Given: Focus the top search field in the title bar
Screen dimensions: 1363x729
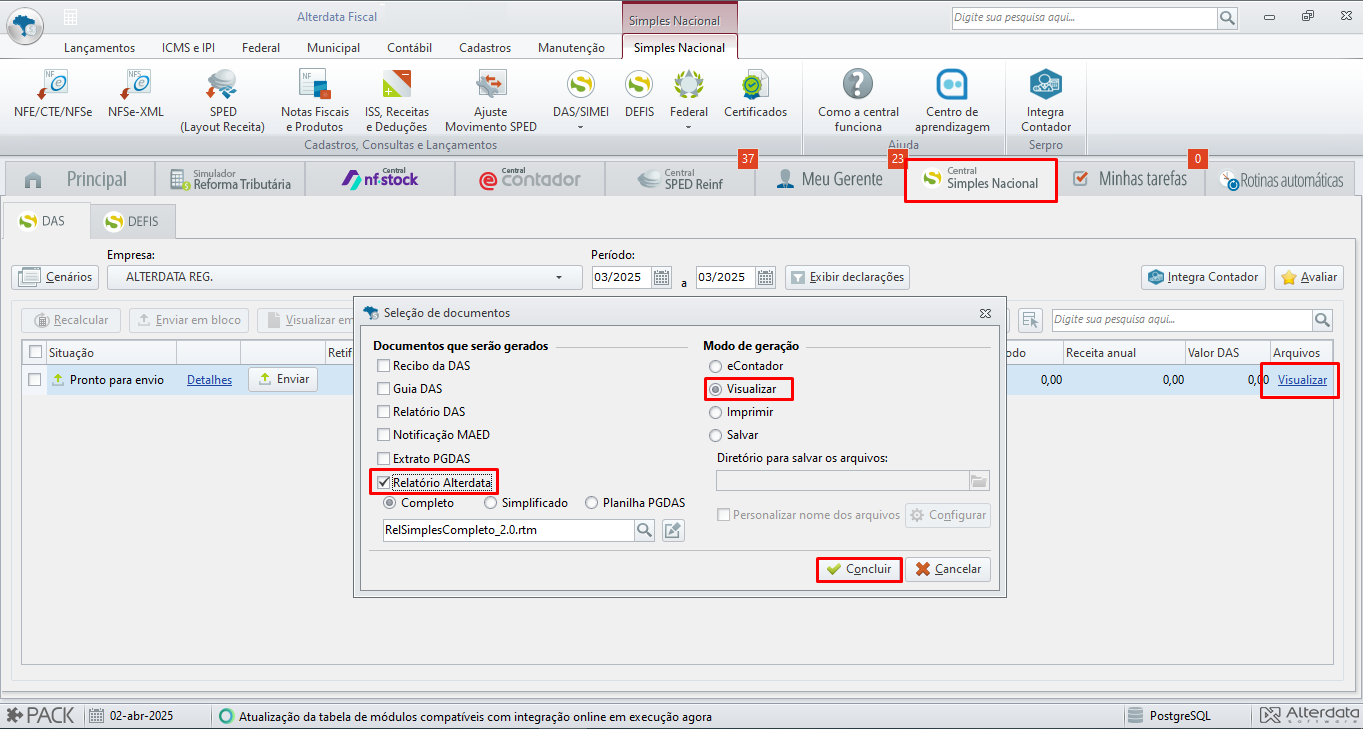Looking at the screenshot, I should pyautogui.click(x=1084, y=18).
